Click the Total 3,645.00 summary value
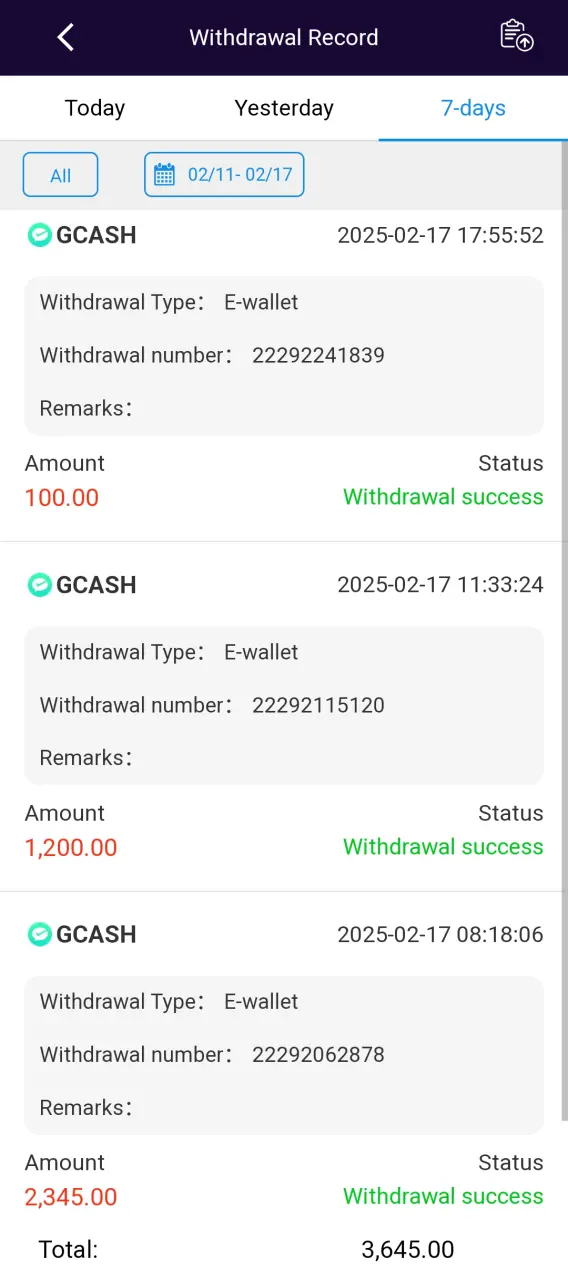The width and height of the screenshot is (568, 1280). tap(408, 1249)
